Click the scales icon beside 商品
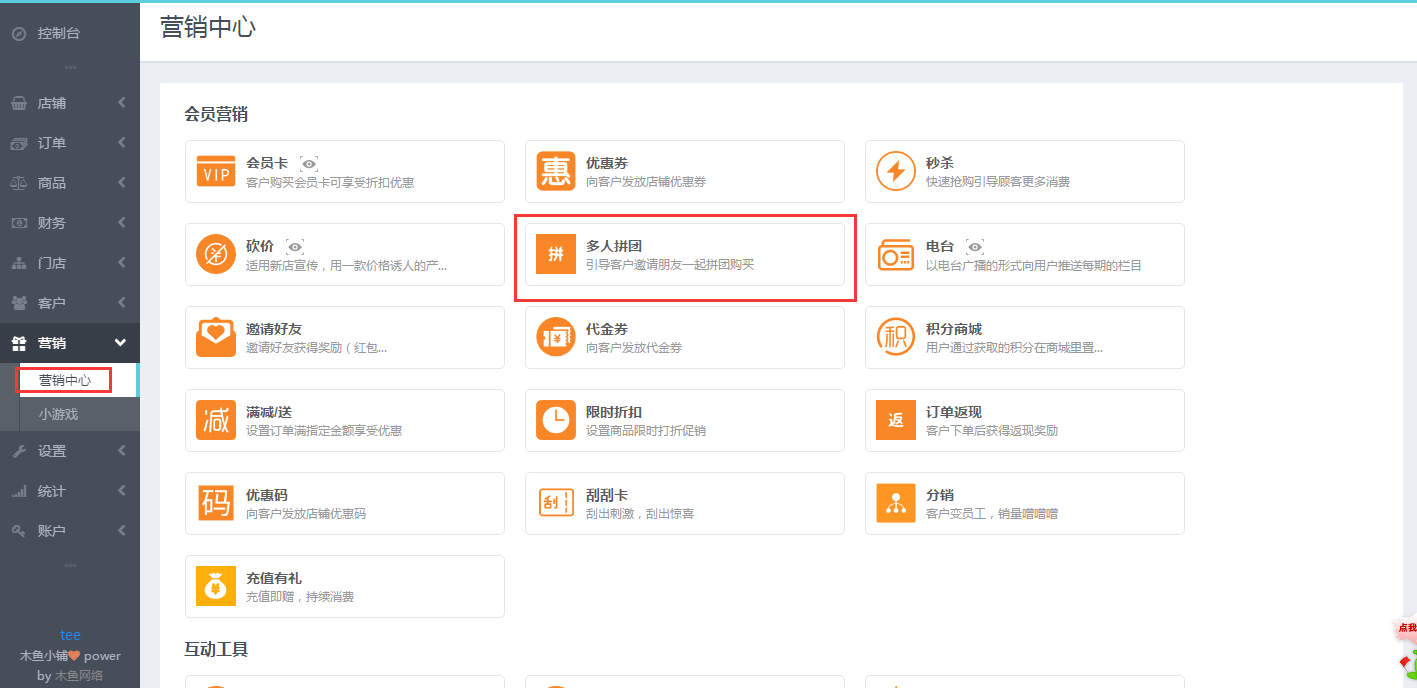The width and height of the screenshot is (1417, 688). tap(18, 183)
